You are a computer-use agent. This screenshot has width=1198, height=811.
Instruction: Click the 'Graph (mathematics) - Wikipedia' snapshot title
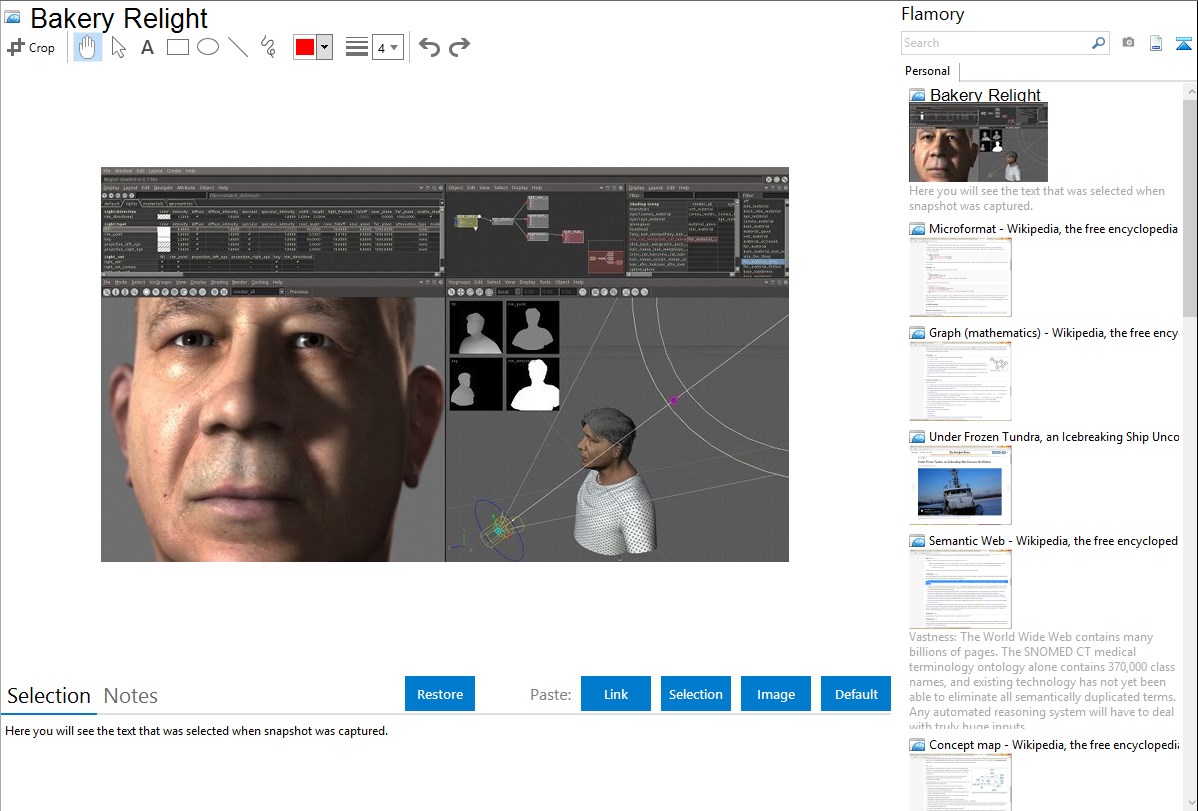(1053, 333)
